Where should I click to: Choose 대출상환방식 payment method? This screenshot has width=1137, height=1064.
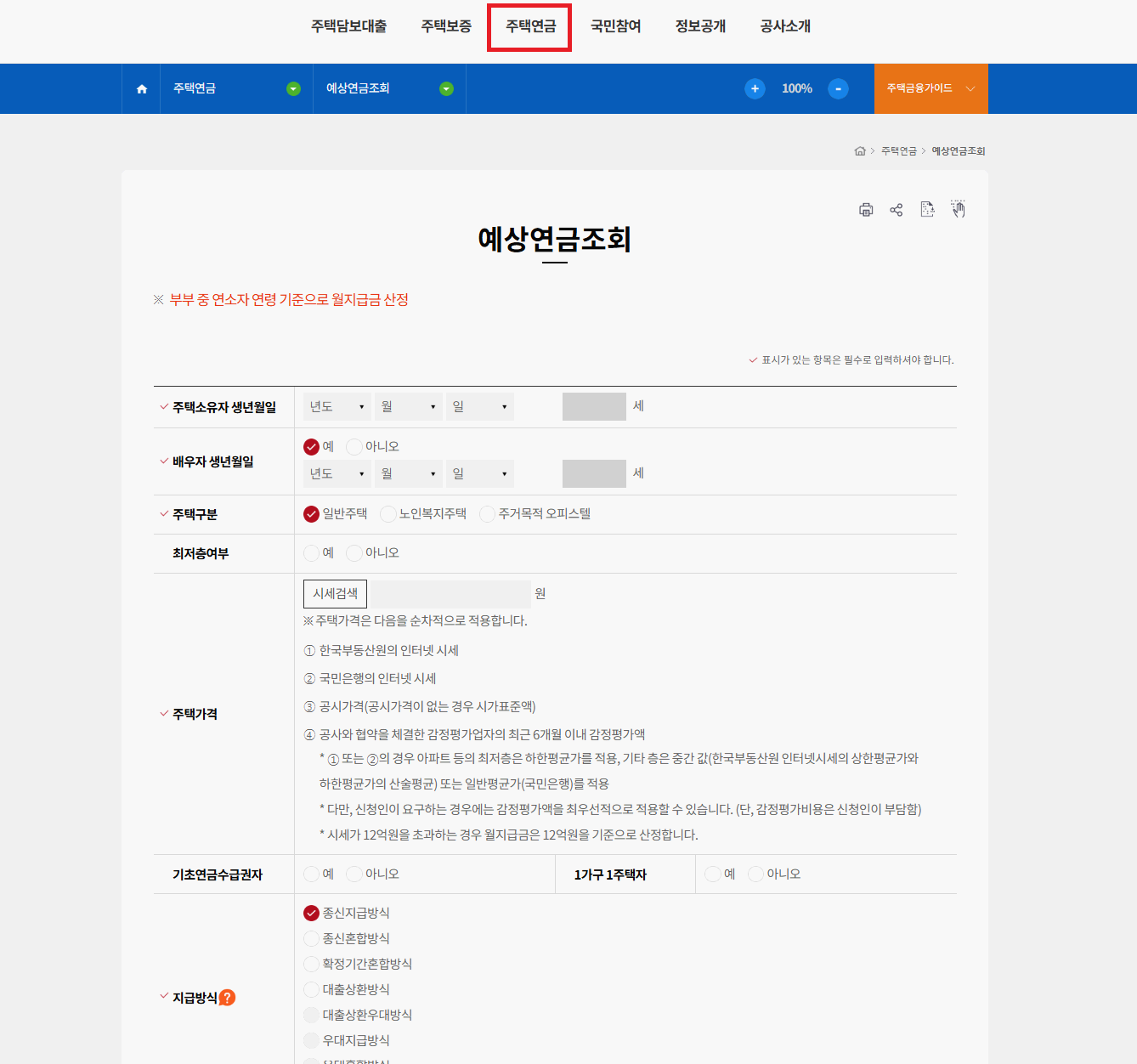pyautogui.click(x=312, y=990)
